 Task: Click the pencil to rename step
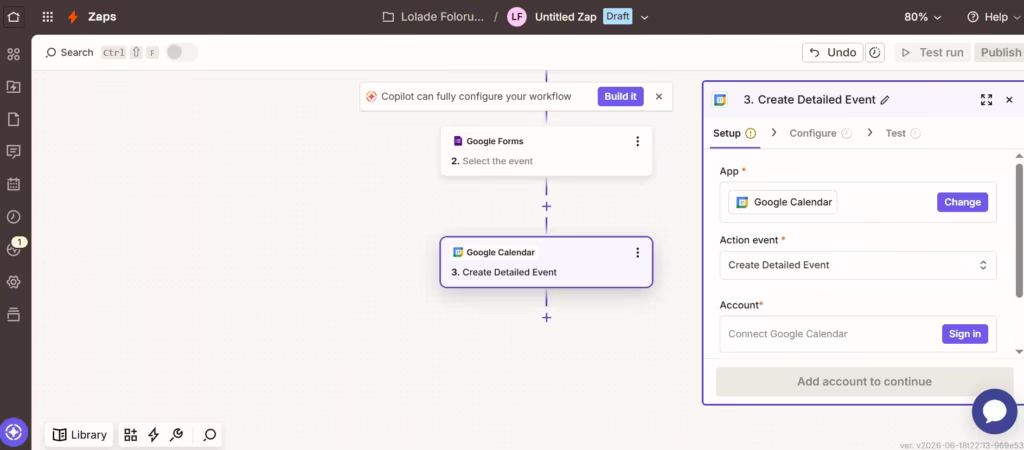[x=885, y=100]
